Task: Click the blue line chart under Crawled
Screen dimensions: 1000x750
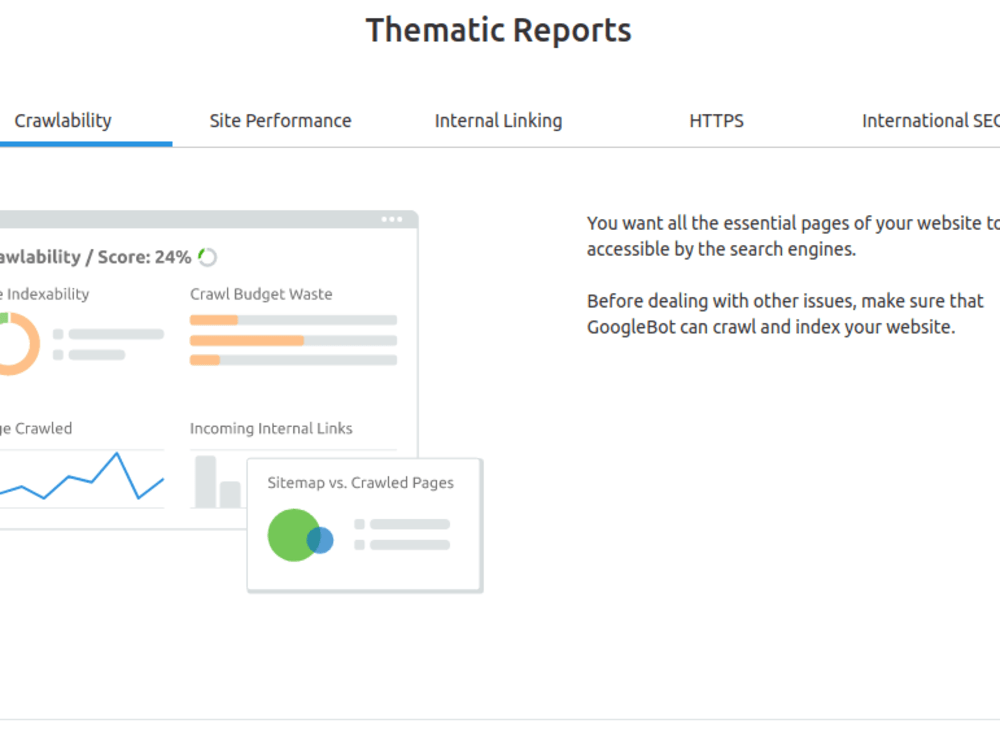Action: (82, 476)
